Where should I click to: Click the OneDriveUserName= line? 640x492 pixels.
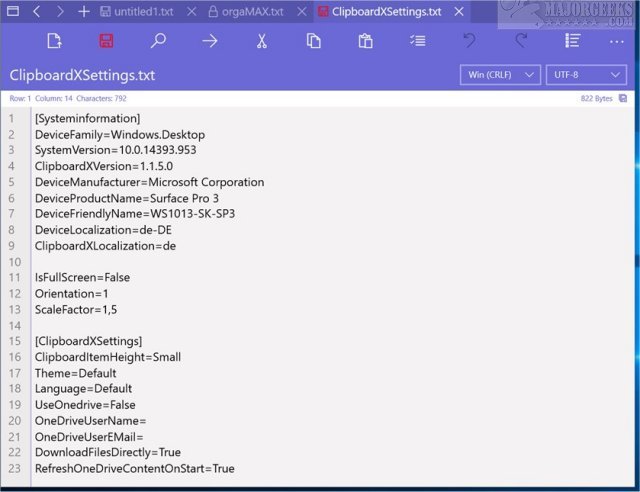pyautogui.click(x=90, y=421)
